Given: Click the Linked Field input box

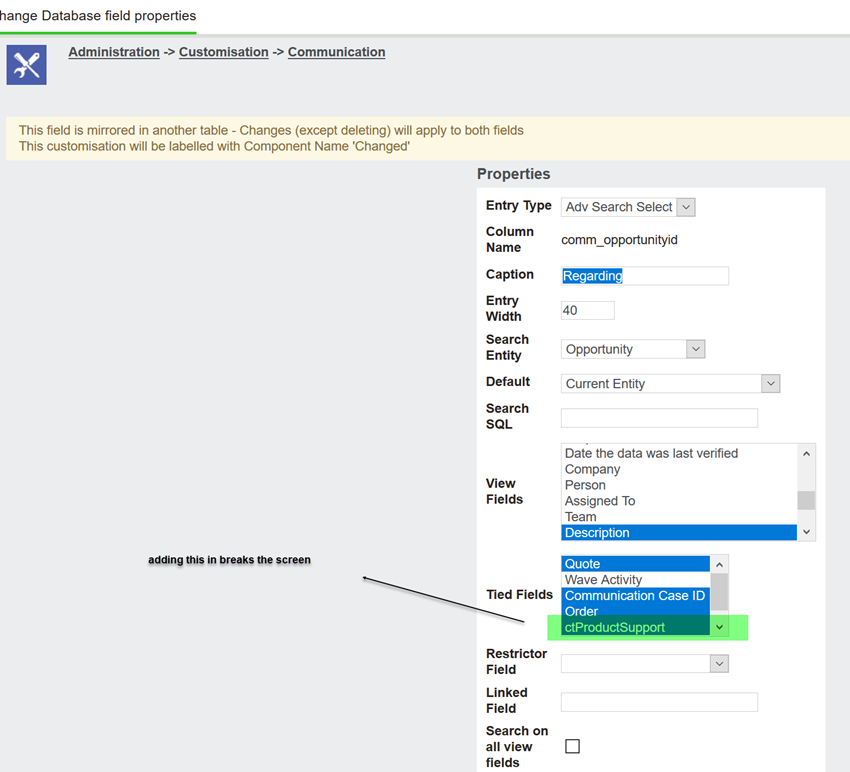Looking at the screenshot, I should (x=659, y=702).
